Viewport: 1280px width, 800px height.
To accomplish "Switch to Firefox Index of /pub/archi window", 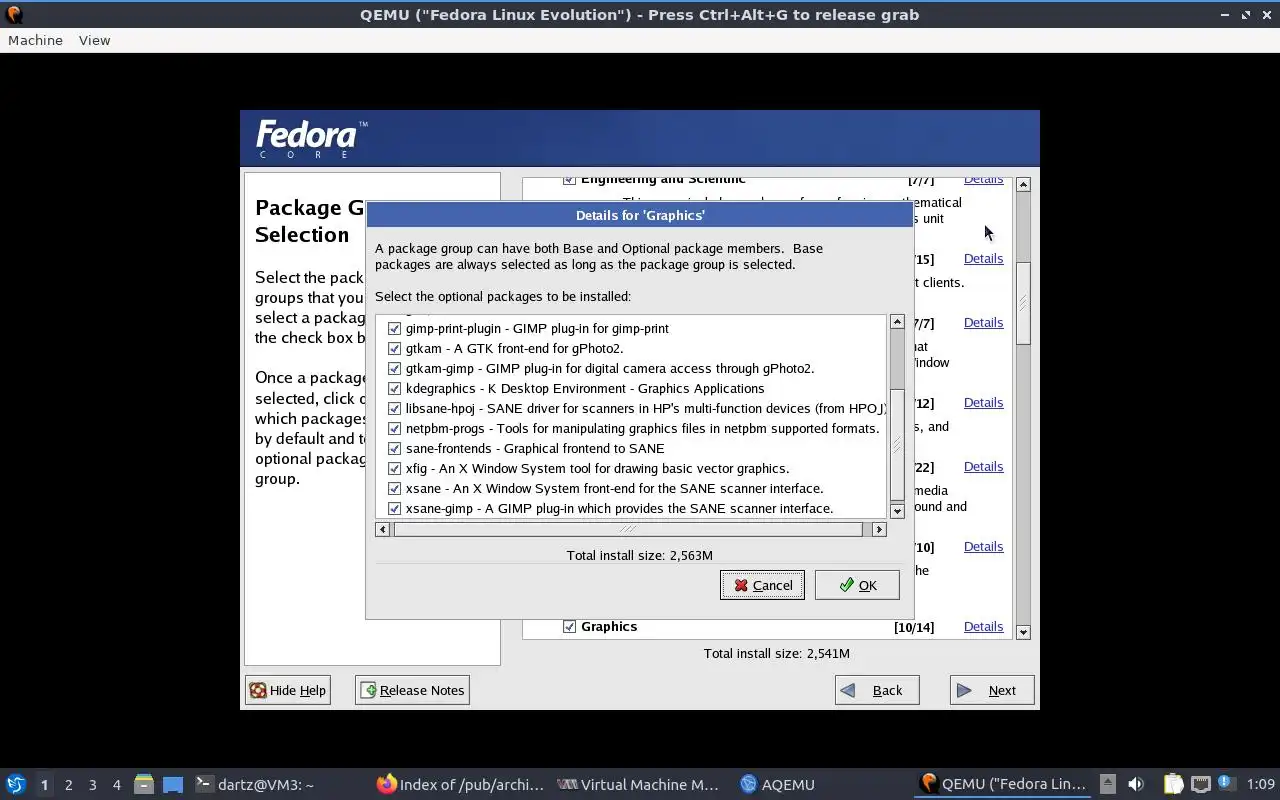I will pyautogui.click(x=461, y=784).
